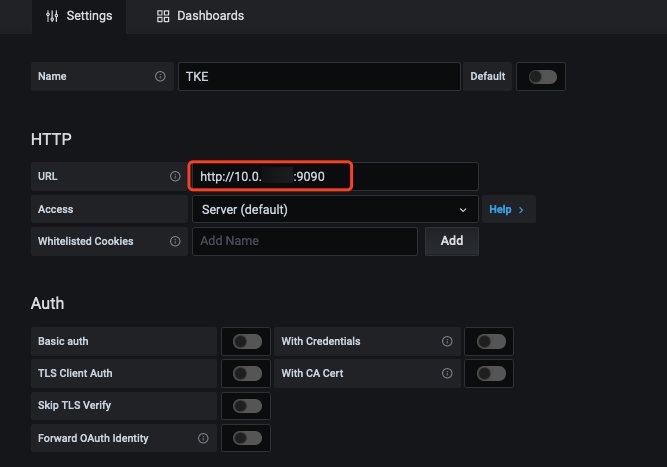This screenshot has width=667, height=467.
Task: Turn on TLS Client Auth switch
Action: pos(247,373)
